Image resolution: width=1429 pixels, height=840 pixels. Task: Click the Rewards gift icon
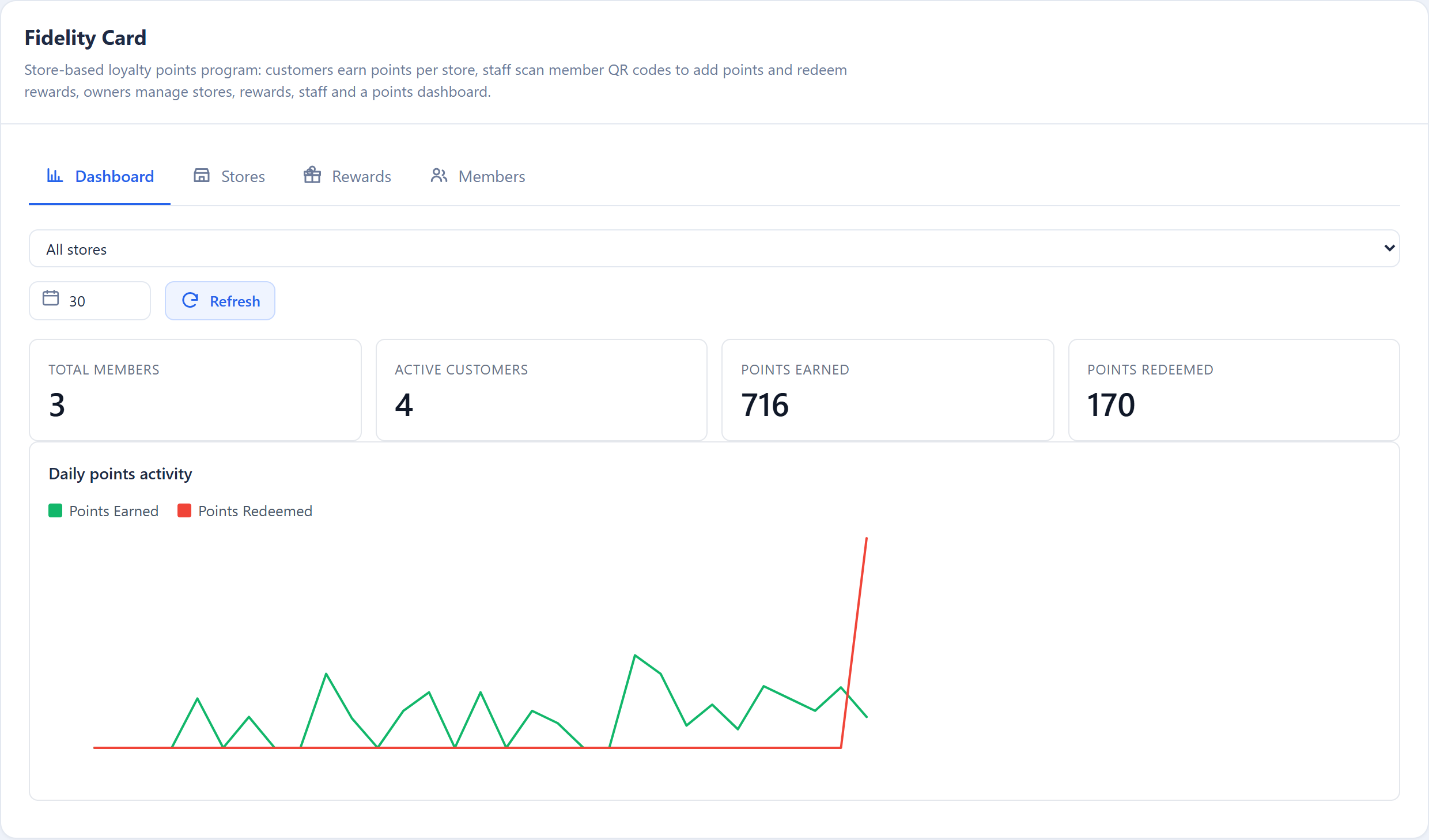[312, 175]
